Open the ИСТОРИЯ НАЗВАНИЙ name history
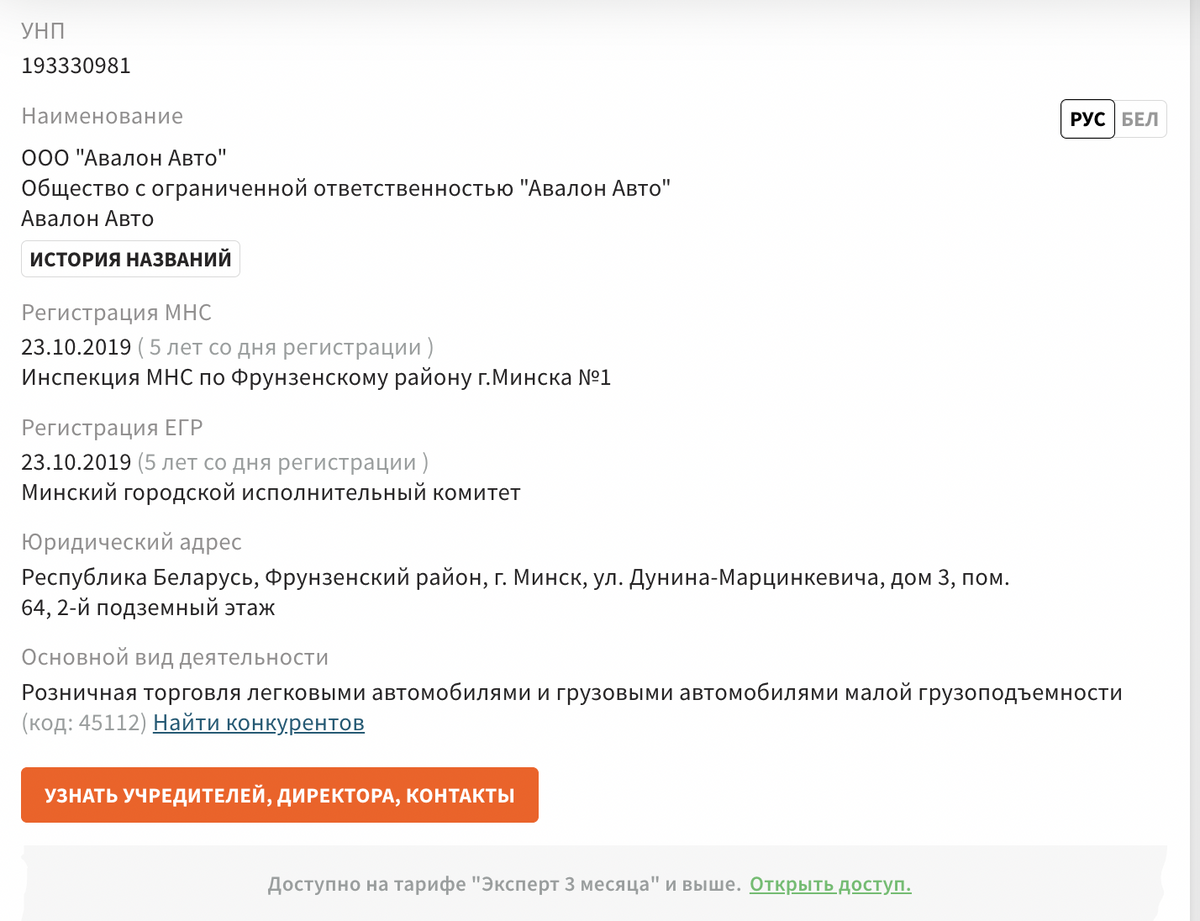1200x921 pixels. 130,260
